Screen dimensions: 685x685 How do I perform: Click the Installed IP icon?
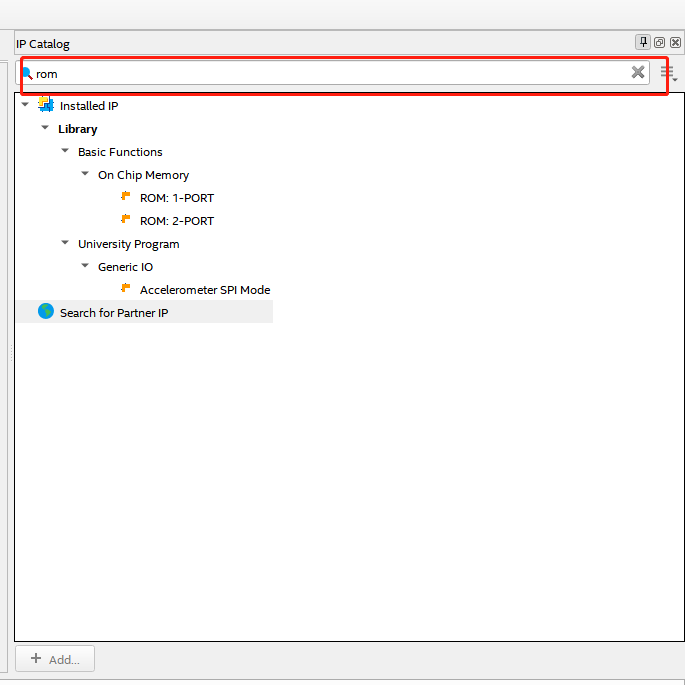45,105
